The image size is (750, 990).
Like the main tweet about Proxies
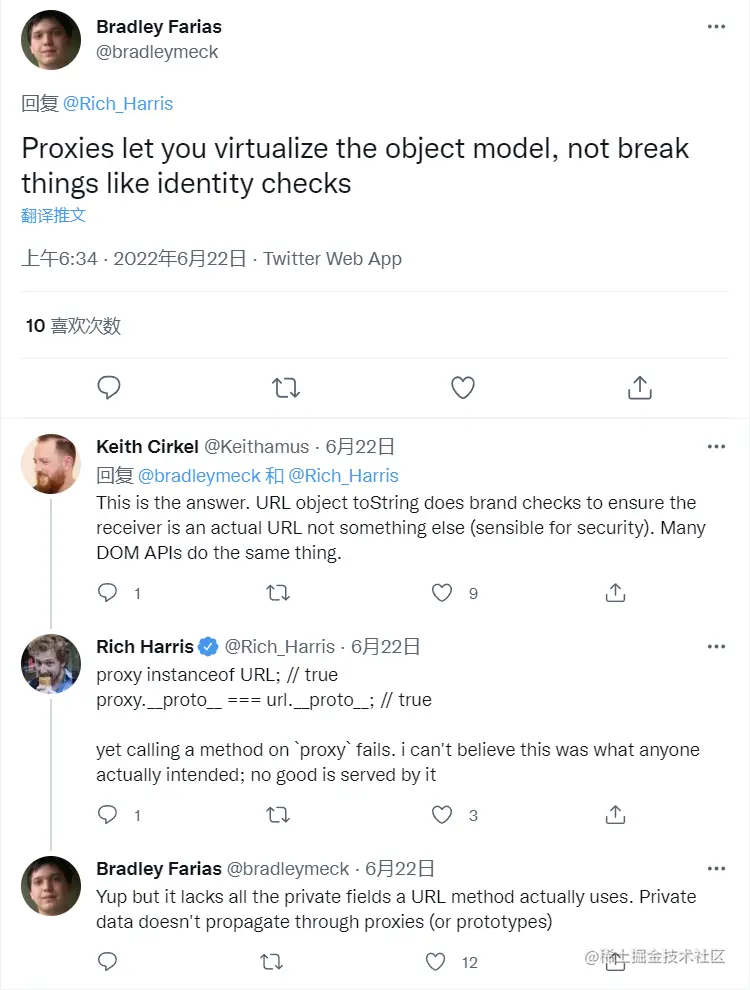[x=463, y=387]
